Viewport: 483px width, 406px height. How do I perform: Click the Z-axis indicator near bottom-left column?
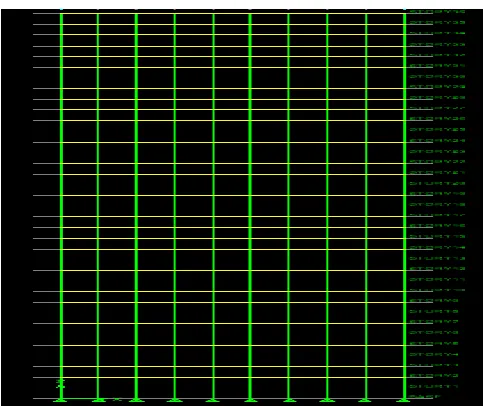click(60, 383)
